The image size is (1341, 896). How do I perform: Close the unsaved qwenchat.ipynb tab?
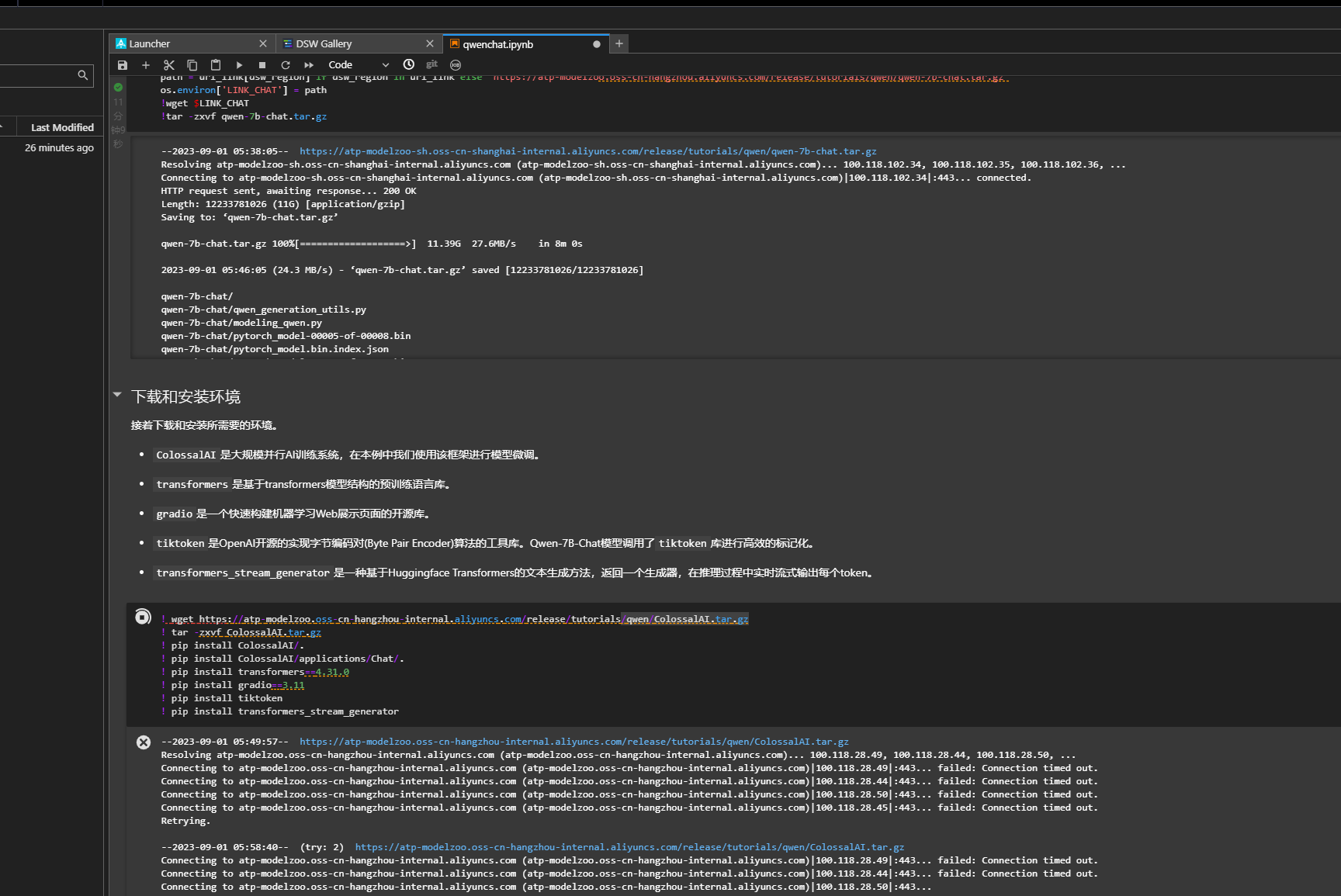click(x=596, y=44)
